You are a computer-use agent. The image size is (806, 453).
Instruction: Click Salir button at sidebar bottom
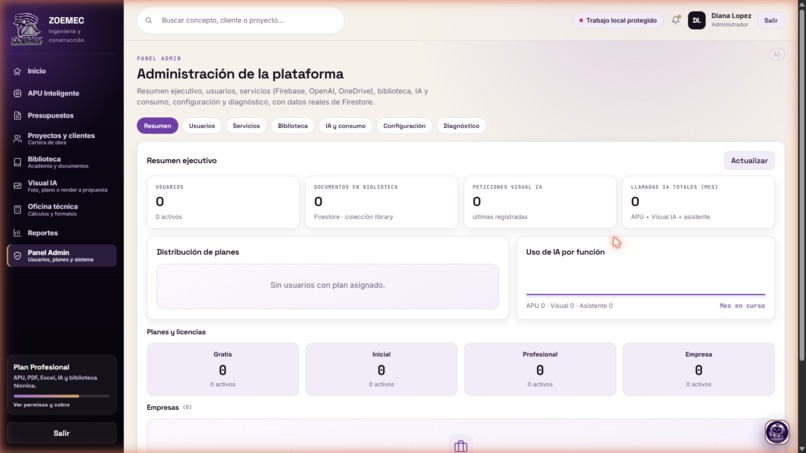(61, 433)
